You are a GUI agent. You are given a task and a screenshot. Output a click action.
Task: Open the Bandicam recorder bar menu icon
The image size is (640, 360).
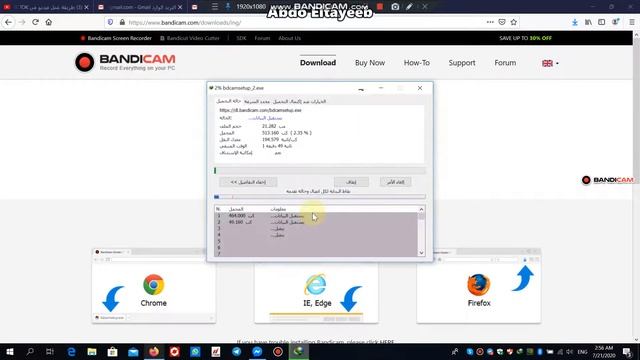(x=215, y=7)
